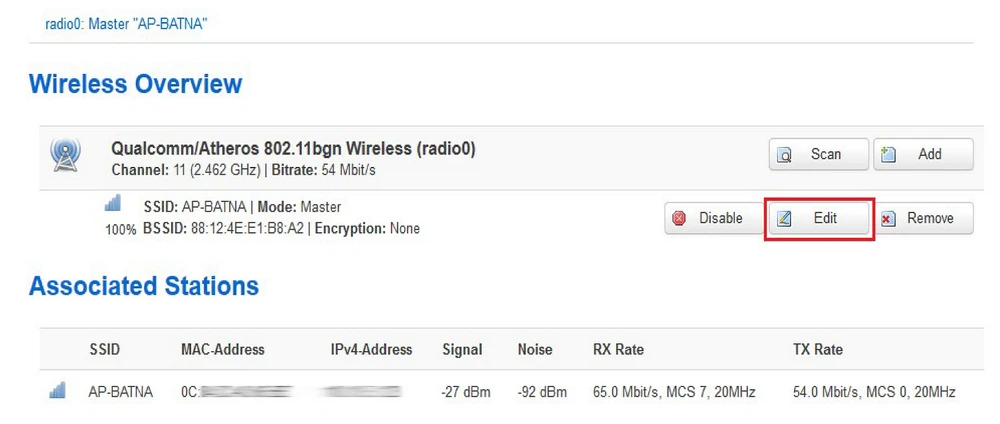Click the red icon on the Disable button
The height and width of the screenshot is (424, 1000).
click(680, 218)
